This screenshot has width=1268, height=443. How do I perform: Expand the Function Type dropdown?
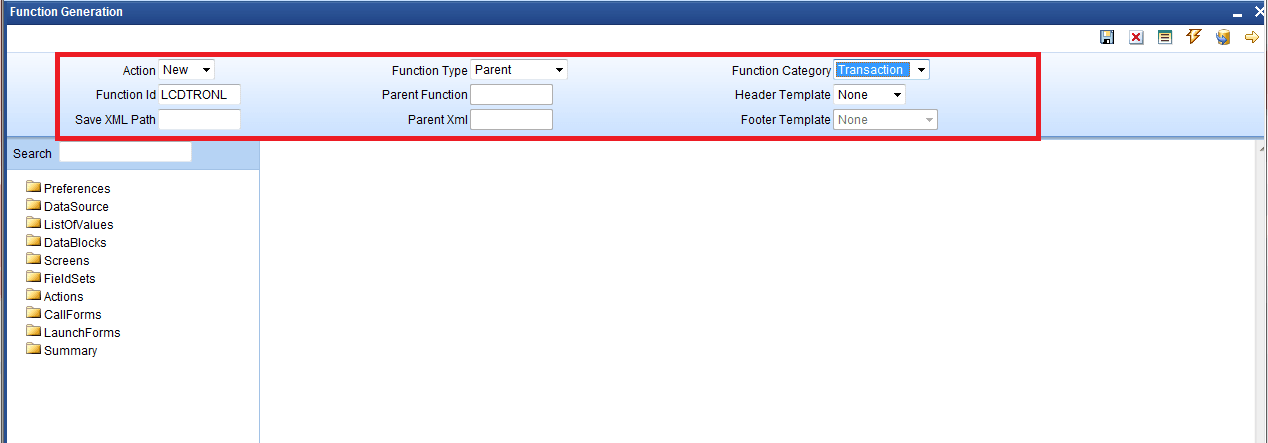519,70
